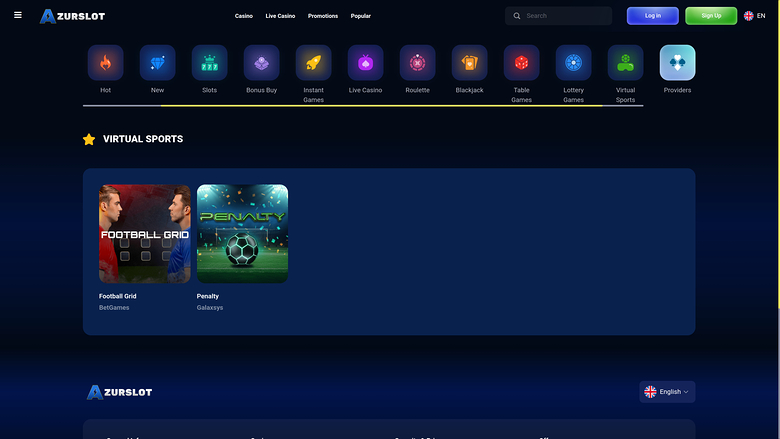Viewport: 780px width, 439px height.
Task: Select the Hot flame category icon
Action: (x=105, y=63)
